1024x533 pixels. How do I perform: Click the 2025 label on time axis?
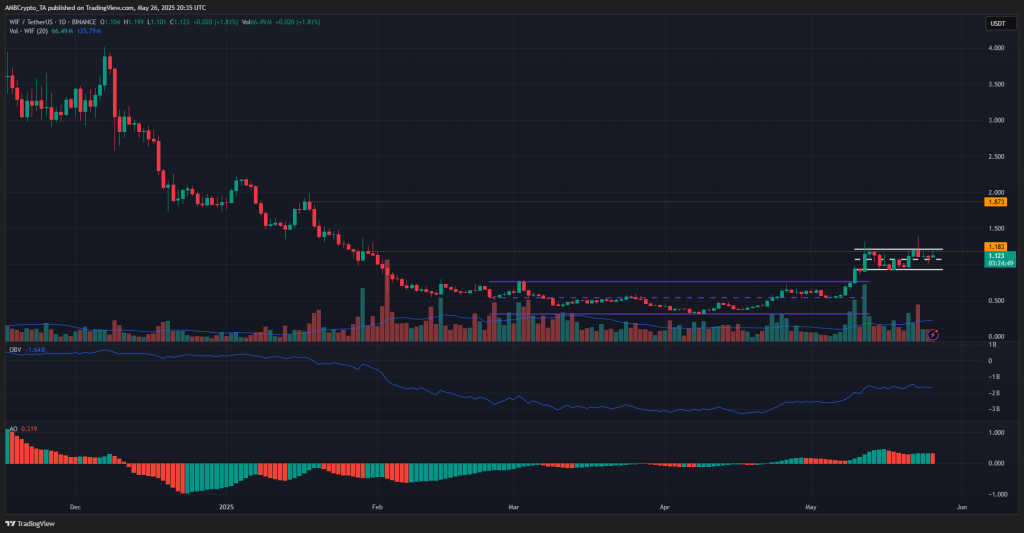[x=226, y=507]
